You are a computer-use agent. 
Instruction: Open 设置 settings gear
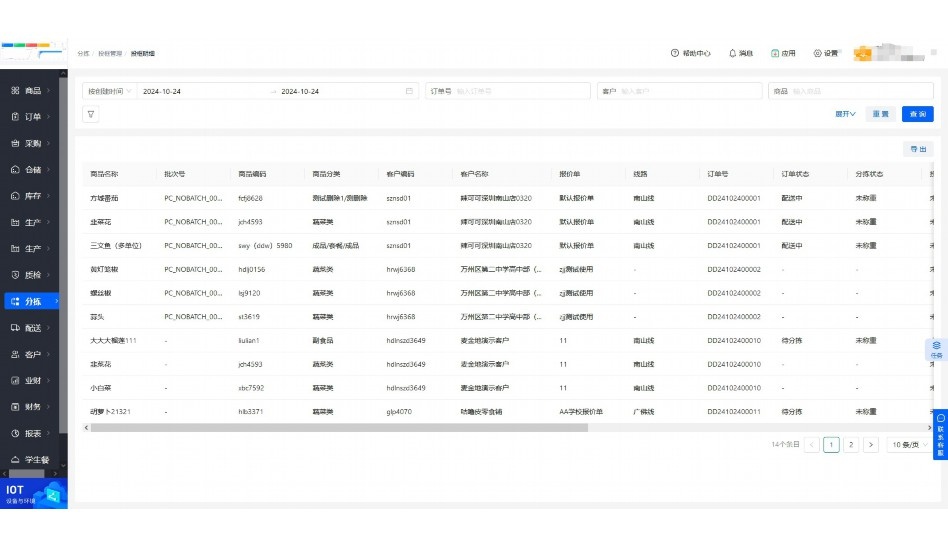pyautogui.click(x=825, y=53)
